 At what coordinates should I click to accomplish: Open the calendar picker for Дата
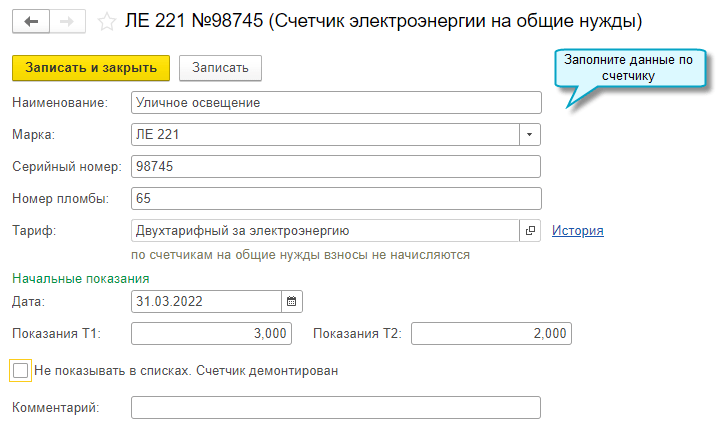click(292, 301)
